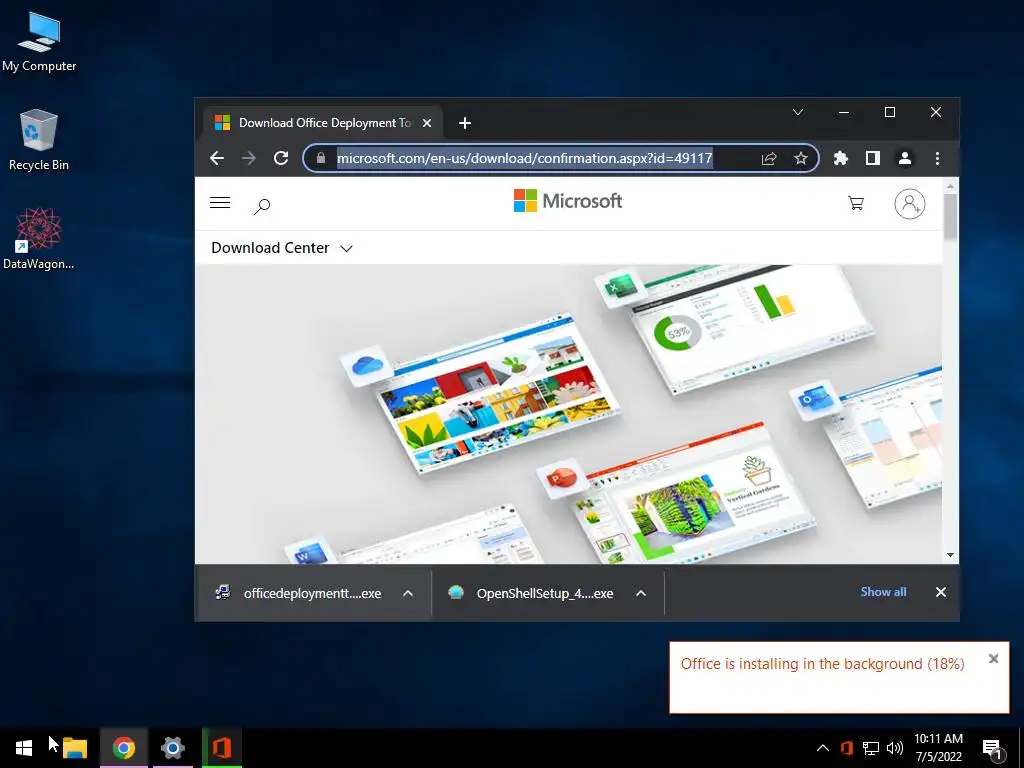Show hidden system tray icons

coord(823,748)
